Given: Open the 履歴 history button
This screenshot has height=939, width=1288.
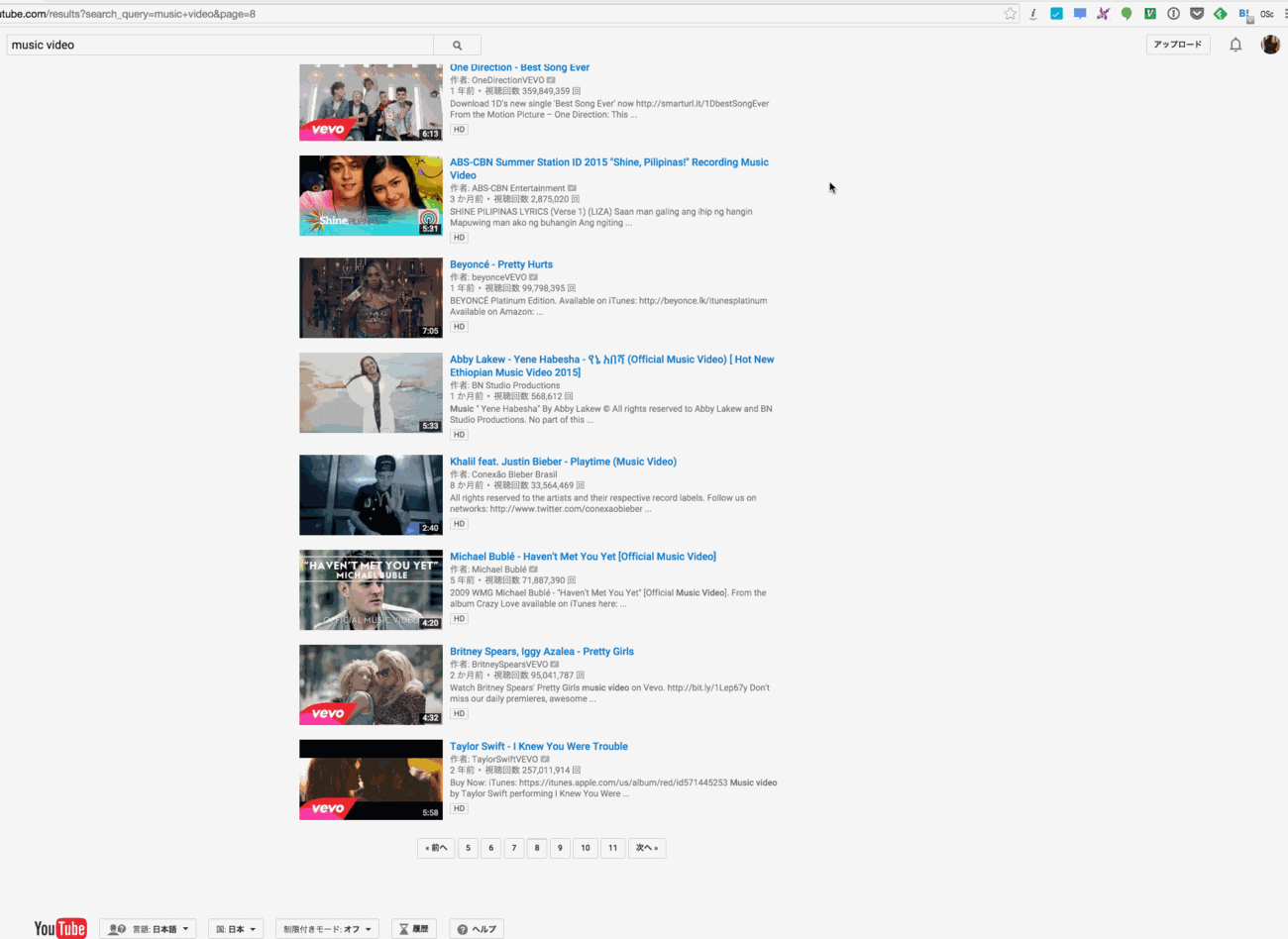Looking at the screenshot, I should pos(414,929).
